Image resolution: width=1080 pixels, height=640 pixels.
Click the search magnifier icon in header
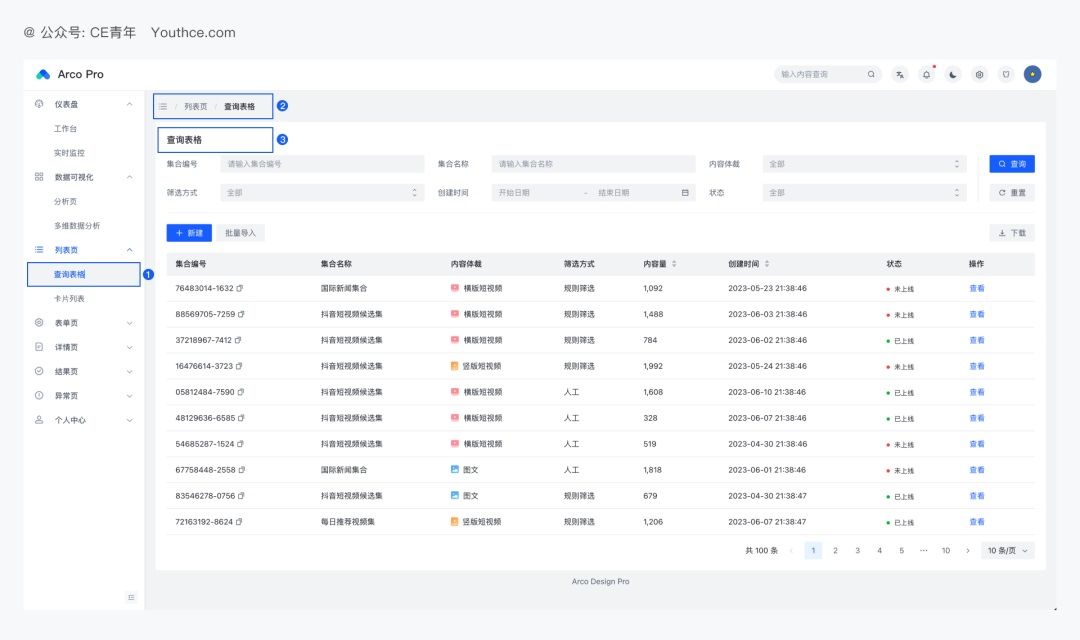tap(871, 74)
